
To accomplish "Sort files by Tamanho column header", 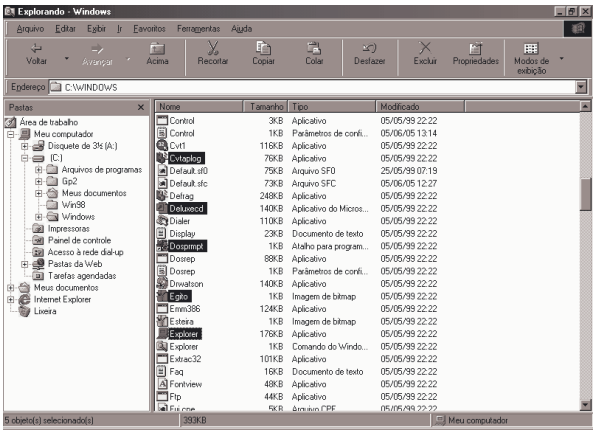I will pyautogui.click(x=266, y=106).
